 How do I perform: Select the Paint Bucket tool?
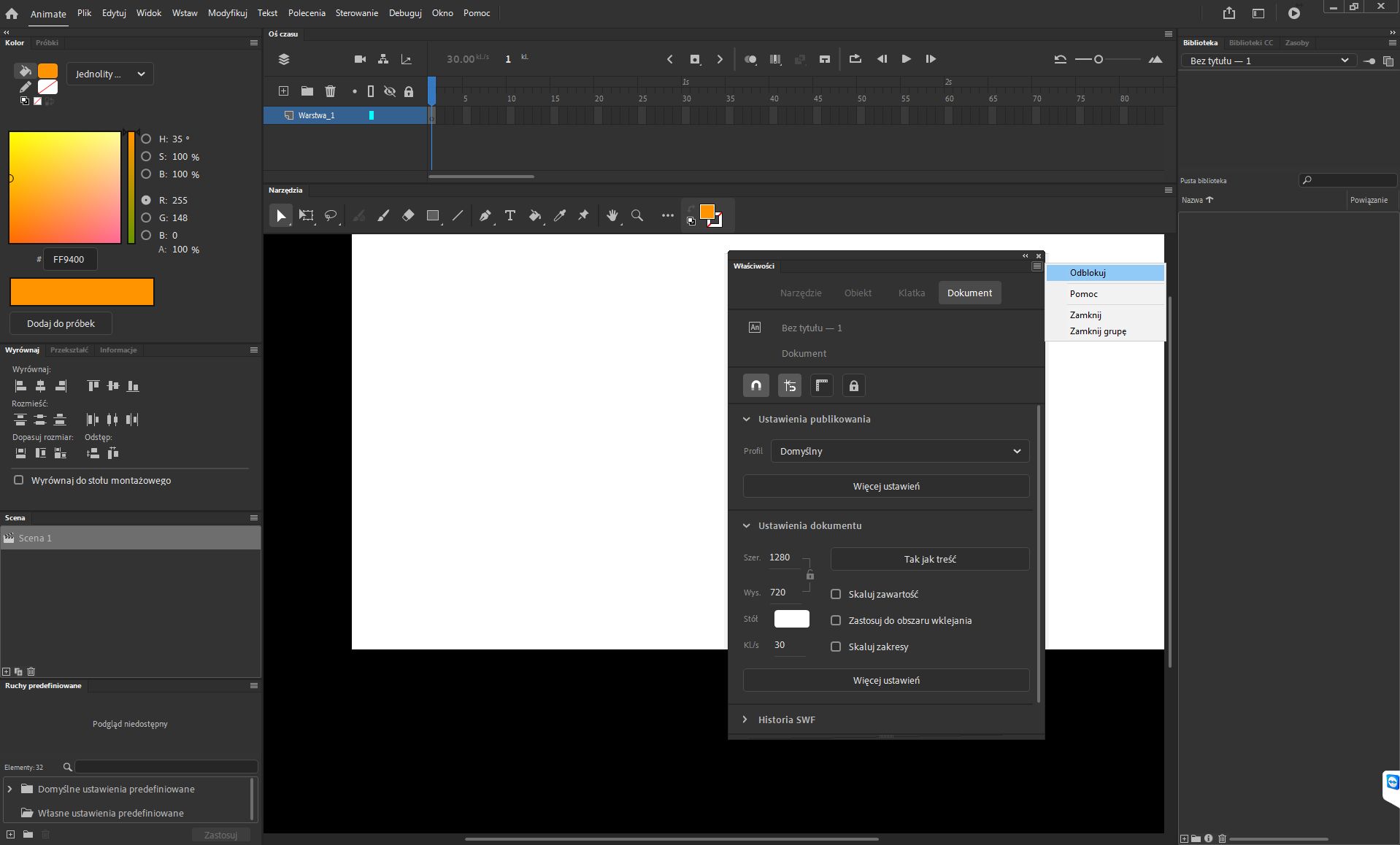click(534, 215)
